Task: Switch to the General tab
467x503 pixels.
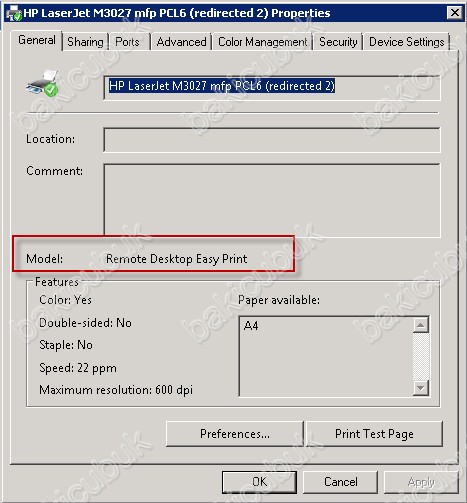Action: (x=37, y=40)
